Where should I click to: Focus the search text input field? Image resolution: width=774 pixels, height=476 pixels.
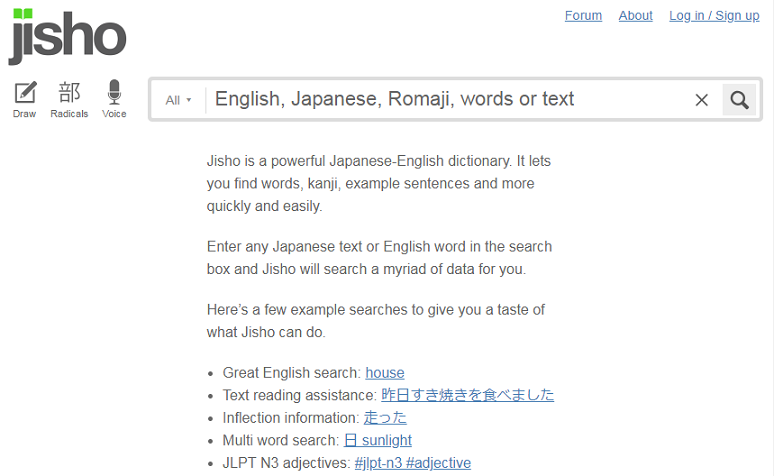(449, 99)
